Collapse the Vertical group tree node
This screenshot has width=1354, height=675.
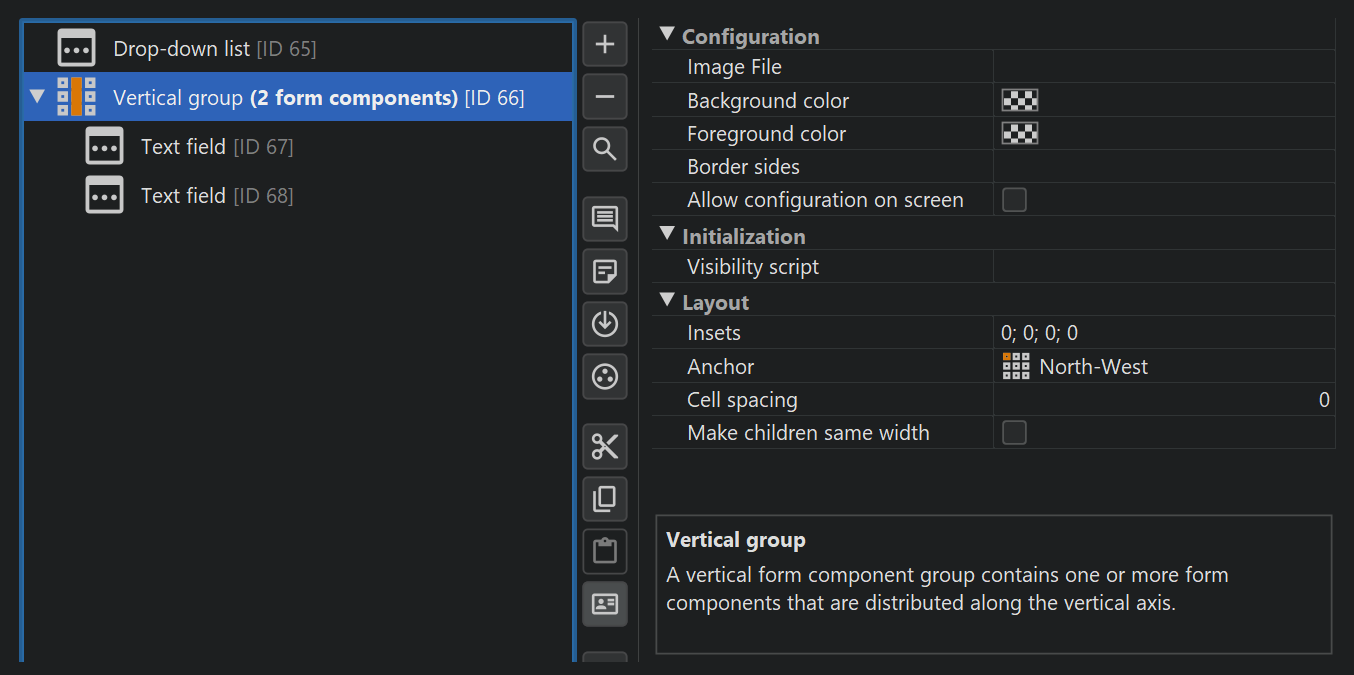pos(38,98)
